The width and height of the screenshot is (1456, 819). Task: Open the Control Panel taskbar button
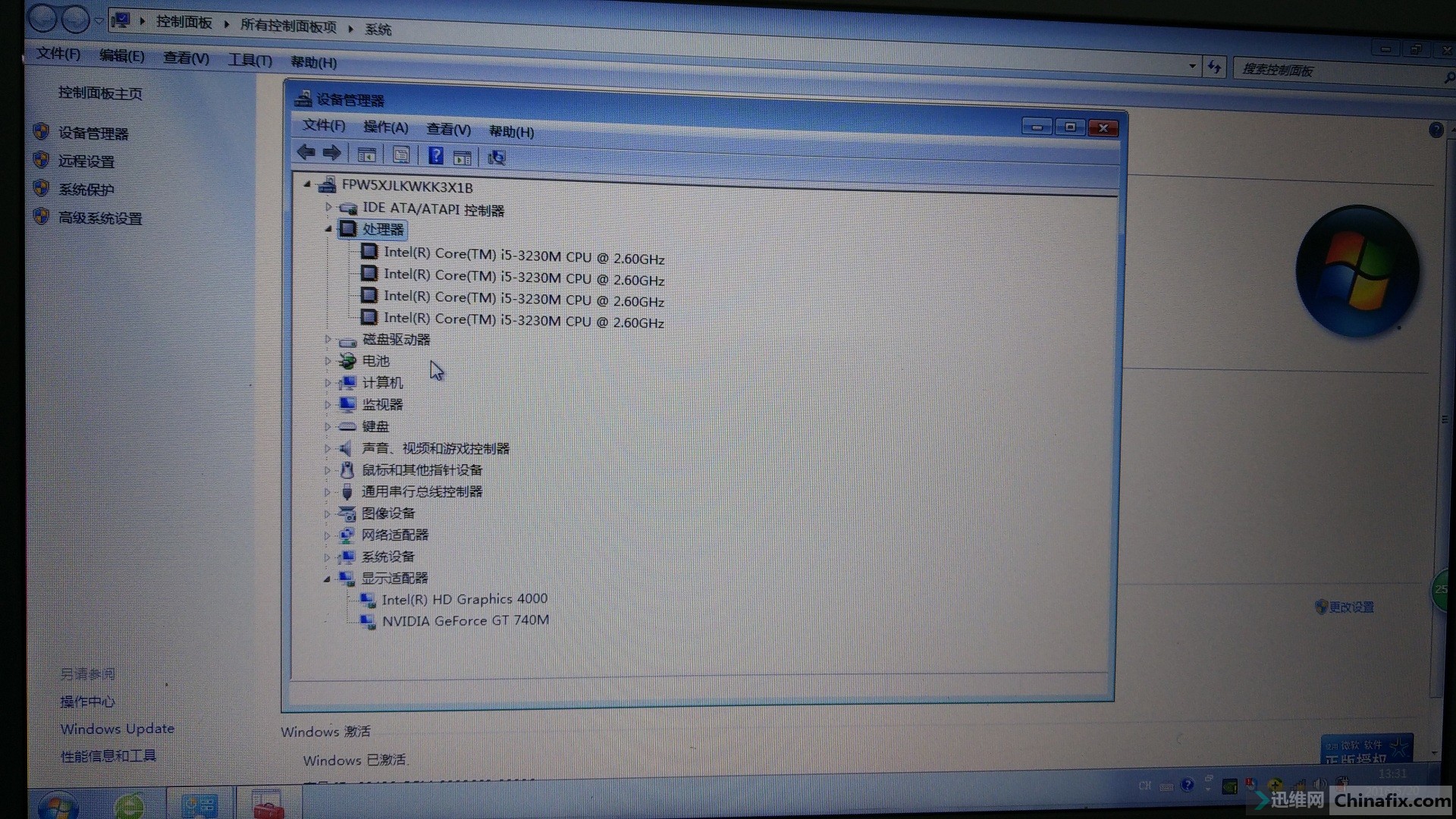pyautogui.click(x=199, y=805)
